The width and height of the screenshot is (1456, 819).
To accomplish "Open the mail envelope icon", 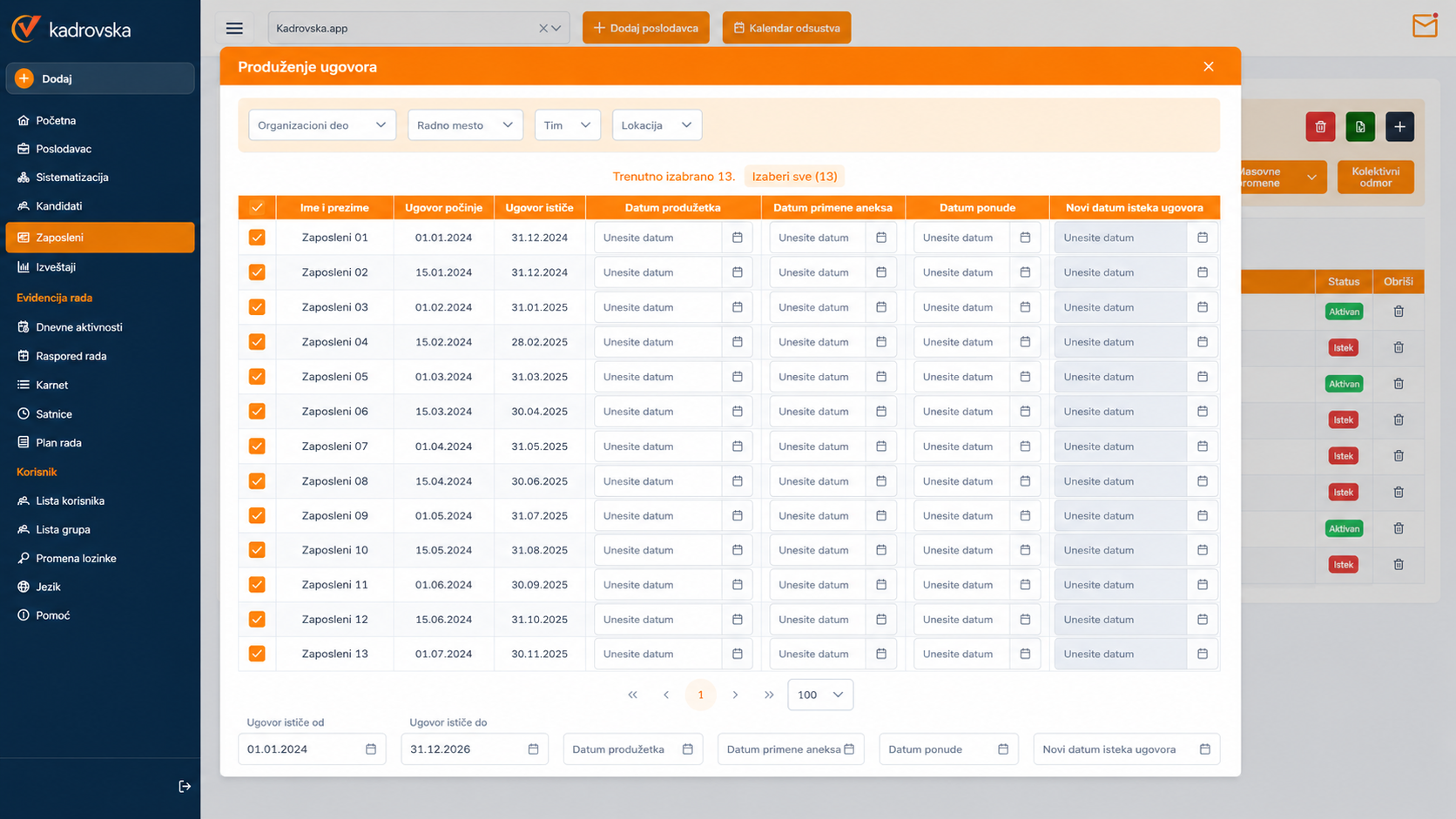I will (1425, 26).
